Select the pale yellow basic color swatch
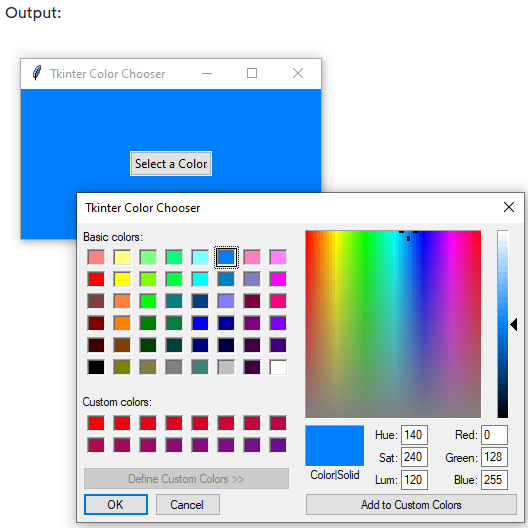 pos(122,258)
